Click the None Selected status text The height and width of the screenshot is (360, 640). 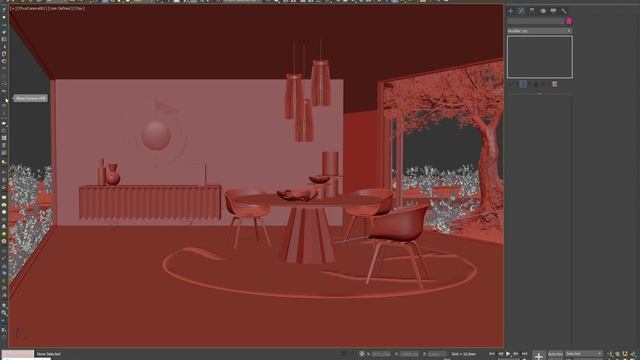pyautogui.click(x=48, y=354)
